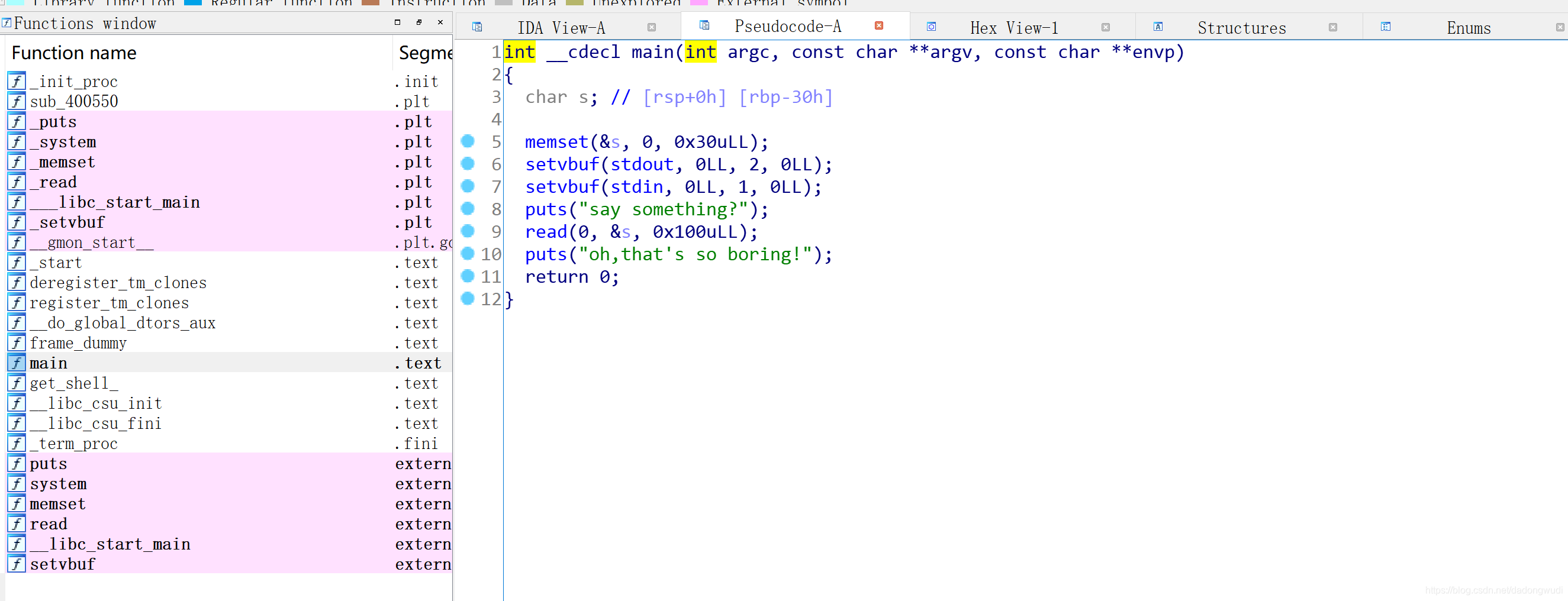The height and width of the screenshot is (601, 1568).
Task: Close the Structures tab
Action: coord(1332,27)
